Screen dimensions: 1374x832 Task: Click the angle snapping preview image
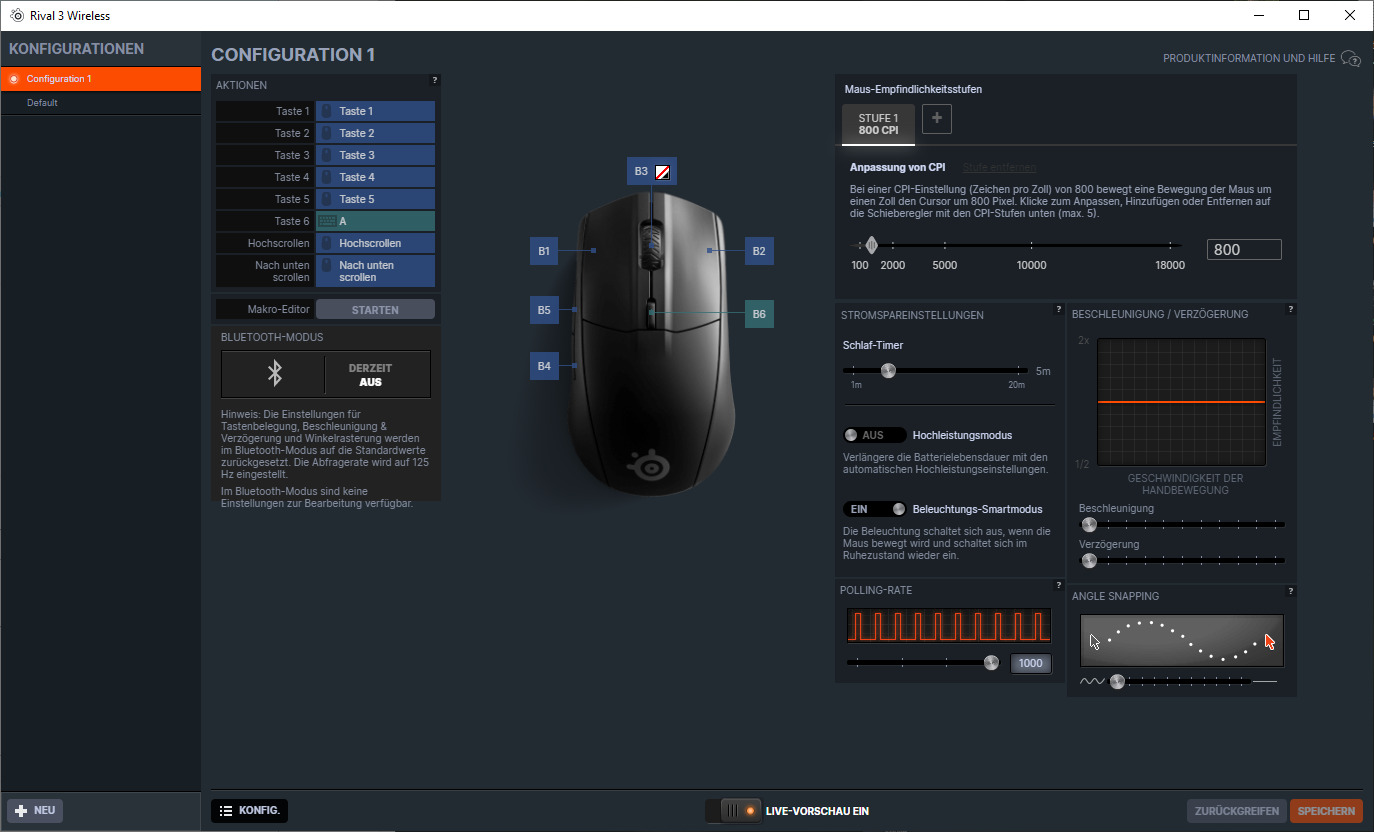pyautogui.click(x=1182, y=640)
